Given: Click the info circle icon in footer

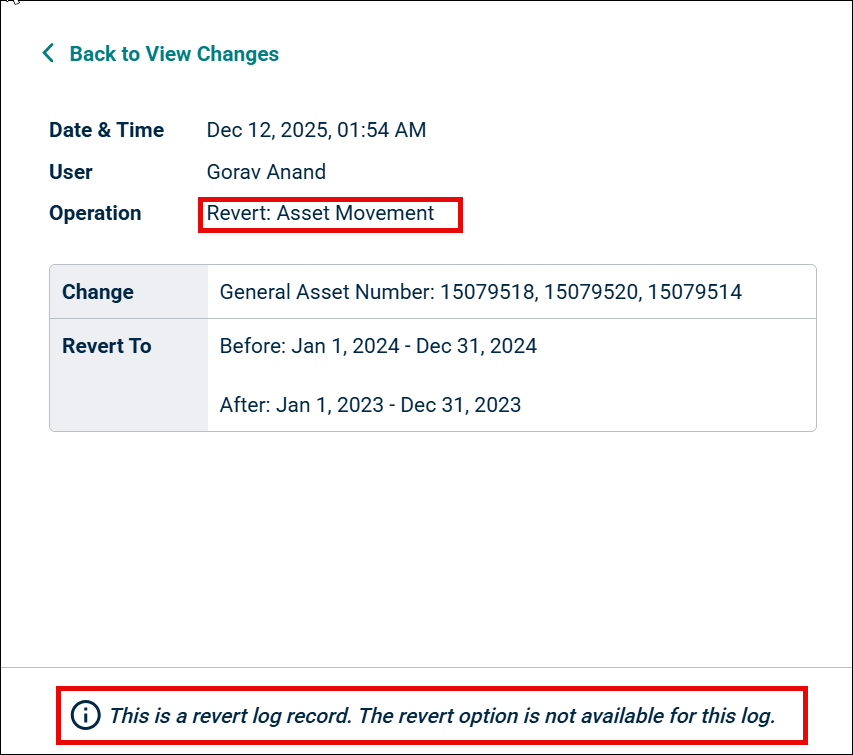Looking at the screenshot, I should pyautogui.click(x=86, y=715).
